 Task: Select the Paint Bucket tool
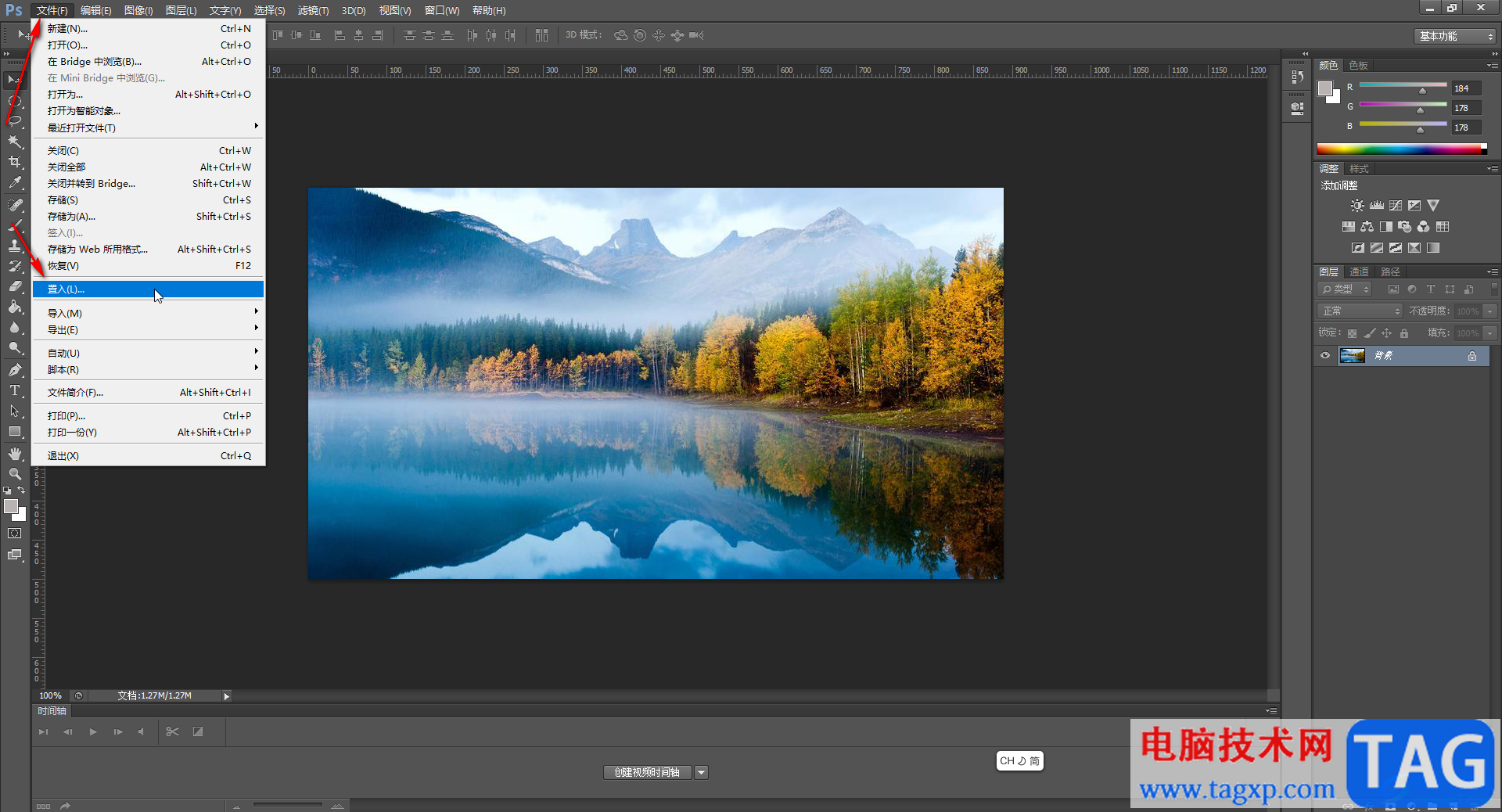click(15, 307)
